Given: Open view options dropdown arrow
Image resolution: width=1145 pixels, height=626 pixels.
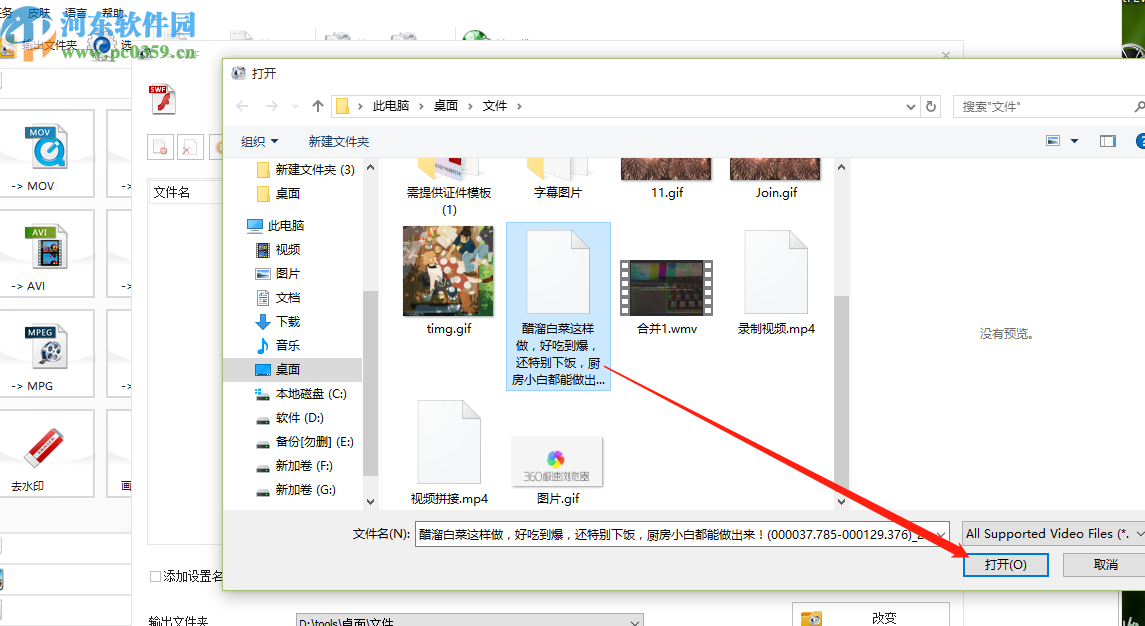Looking at the screenshot, I should pos(1074,141).
